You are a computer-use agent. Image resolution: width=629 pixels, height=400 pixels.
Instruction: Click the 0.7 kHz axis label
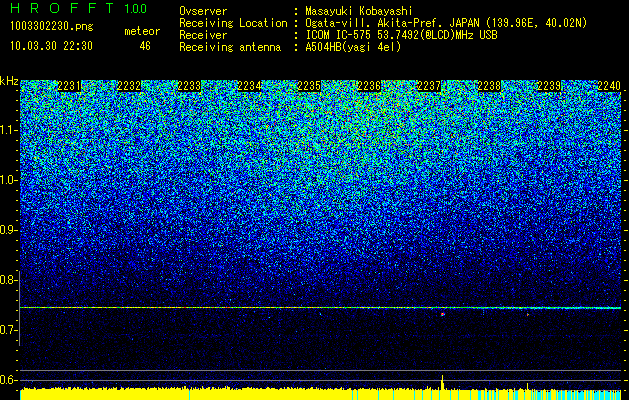[9, 330]
